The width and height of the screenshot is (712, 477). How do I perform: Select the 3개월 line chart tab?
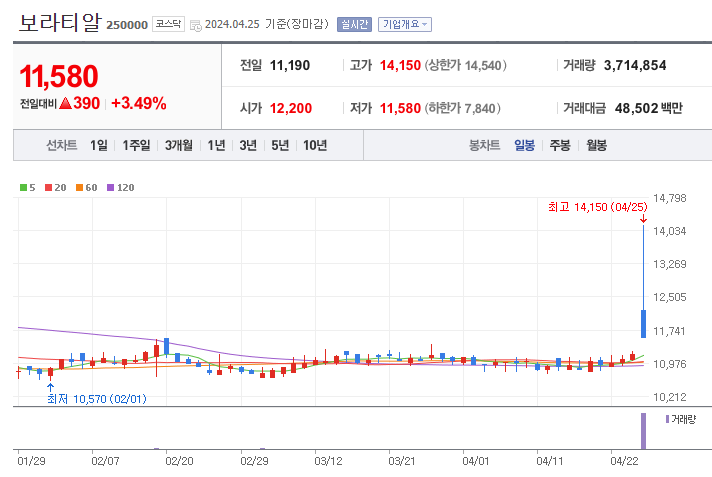click(x=178, y=145)
